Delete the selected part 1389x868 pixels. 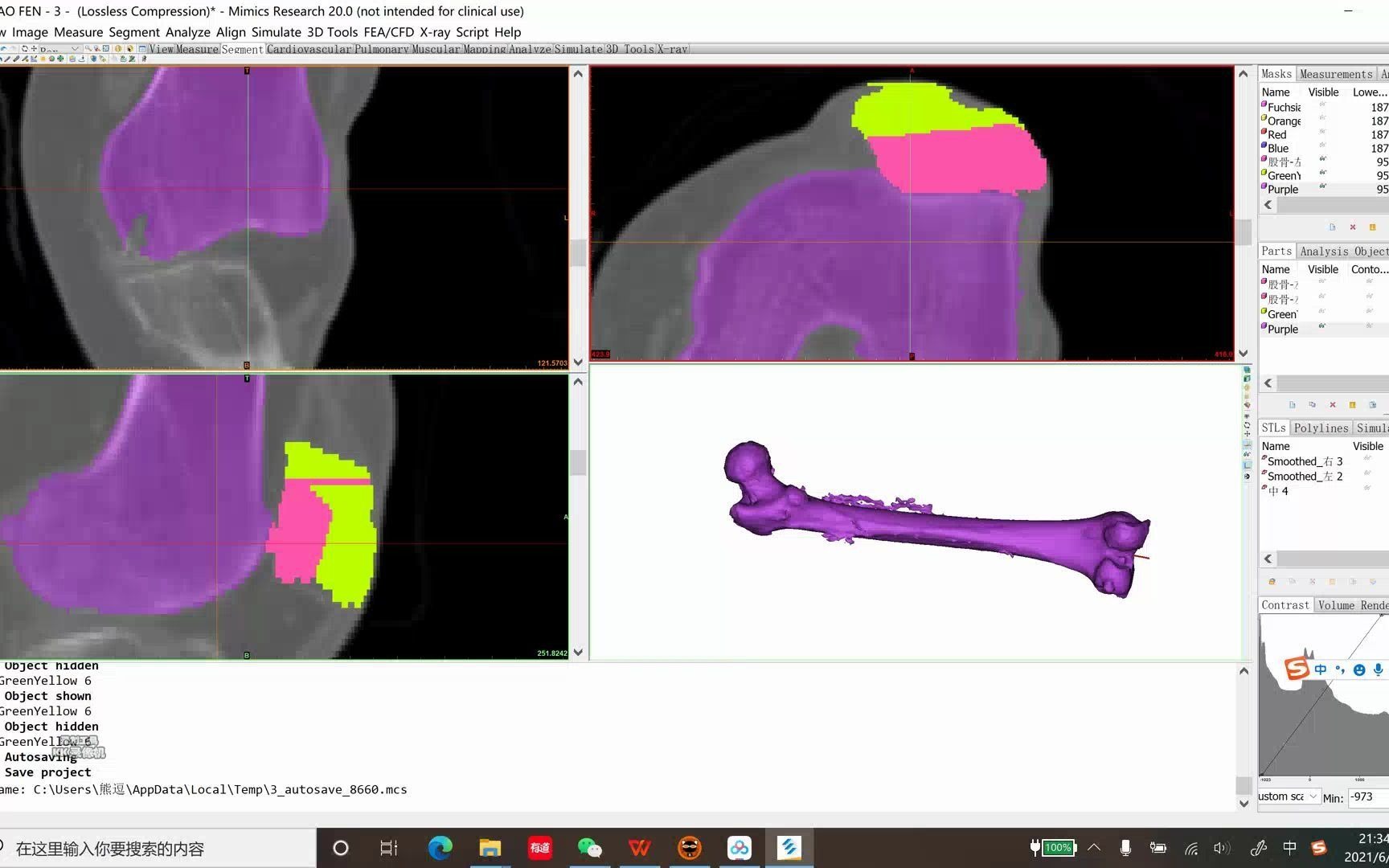(1333, 405)
